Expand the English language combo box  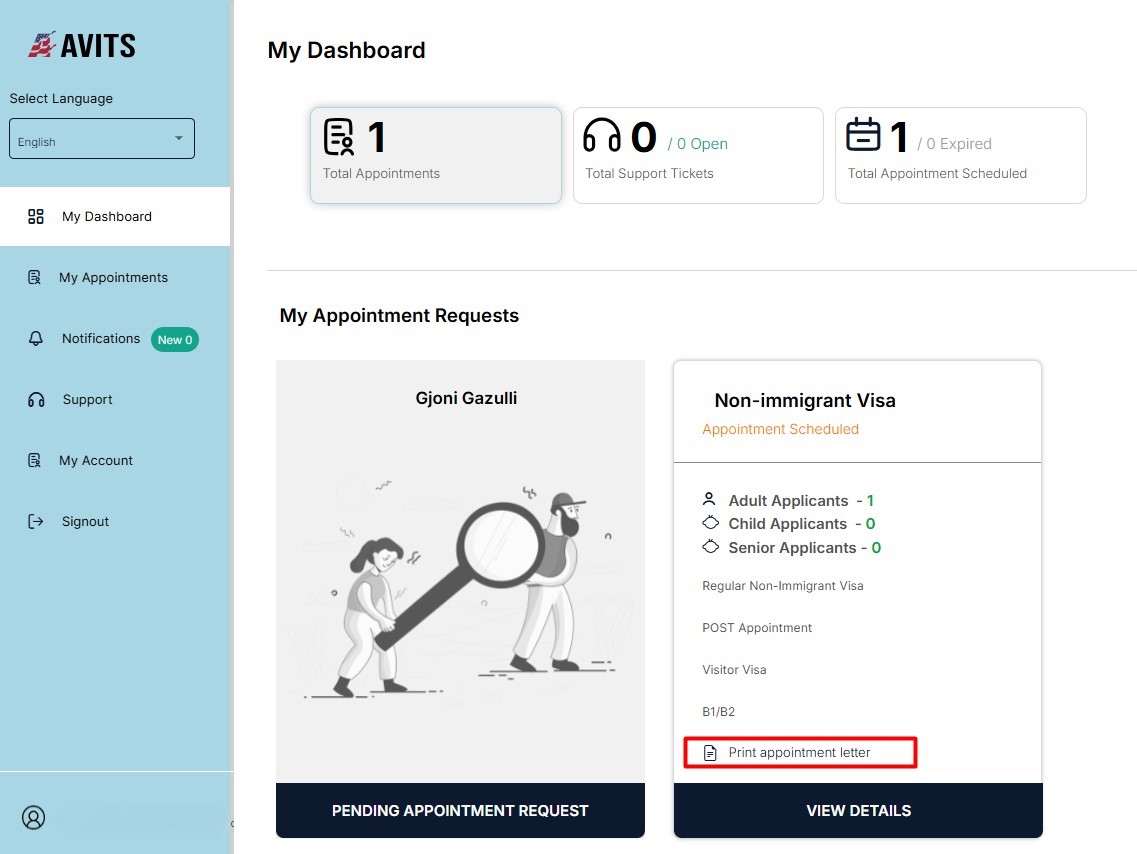pos(101,138)
